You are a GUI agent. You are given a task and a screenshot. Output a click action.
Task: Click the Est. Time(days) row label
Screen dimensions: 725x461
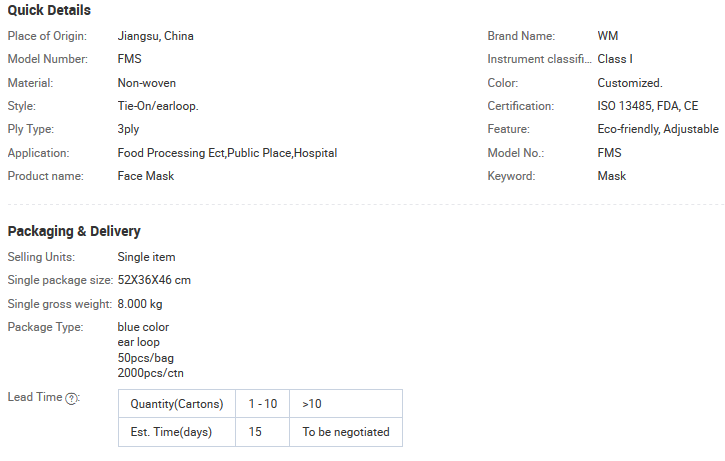pyautogui.click(x=177, y=432)
